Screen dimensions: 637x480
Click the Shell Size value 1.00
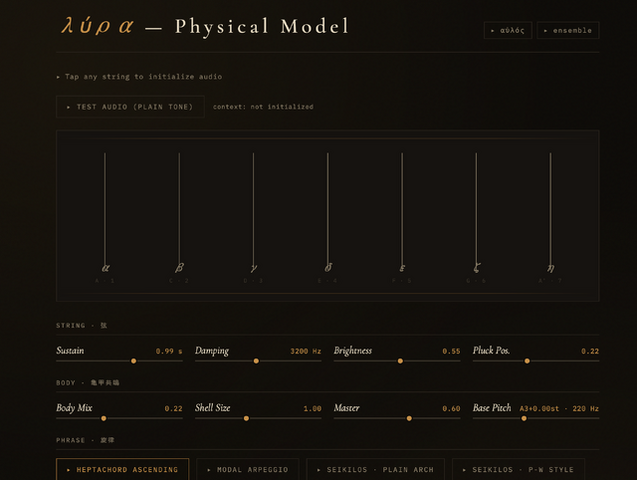312,409
